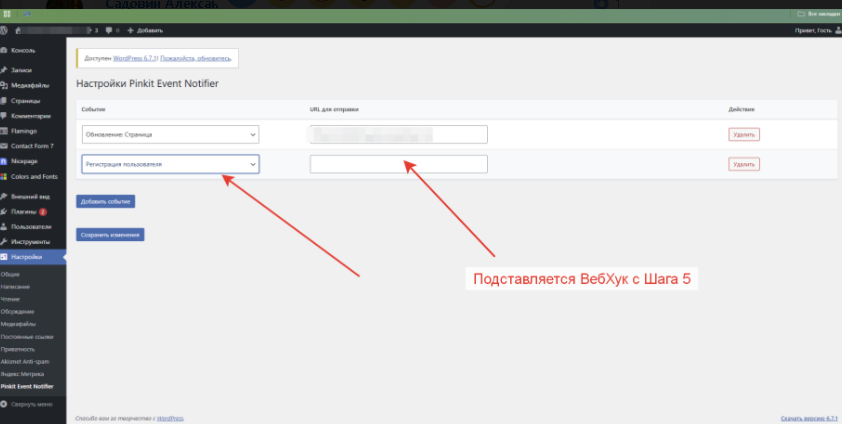Click the Contact Form 7 envelope icon
The image size is (842, 424).
4,146
